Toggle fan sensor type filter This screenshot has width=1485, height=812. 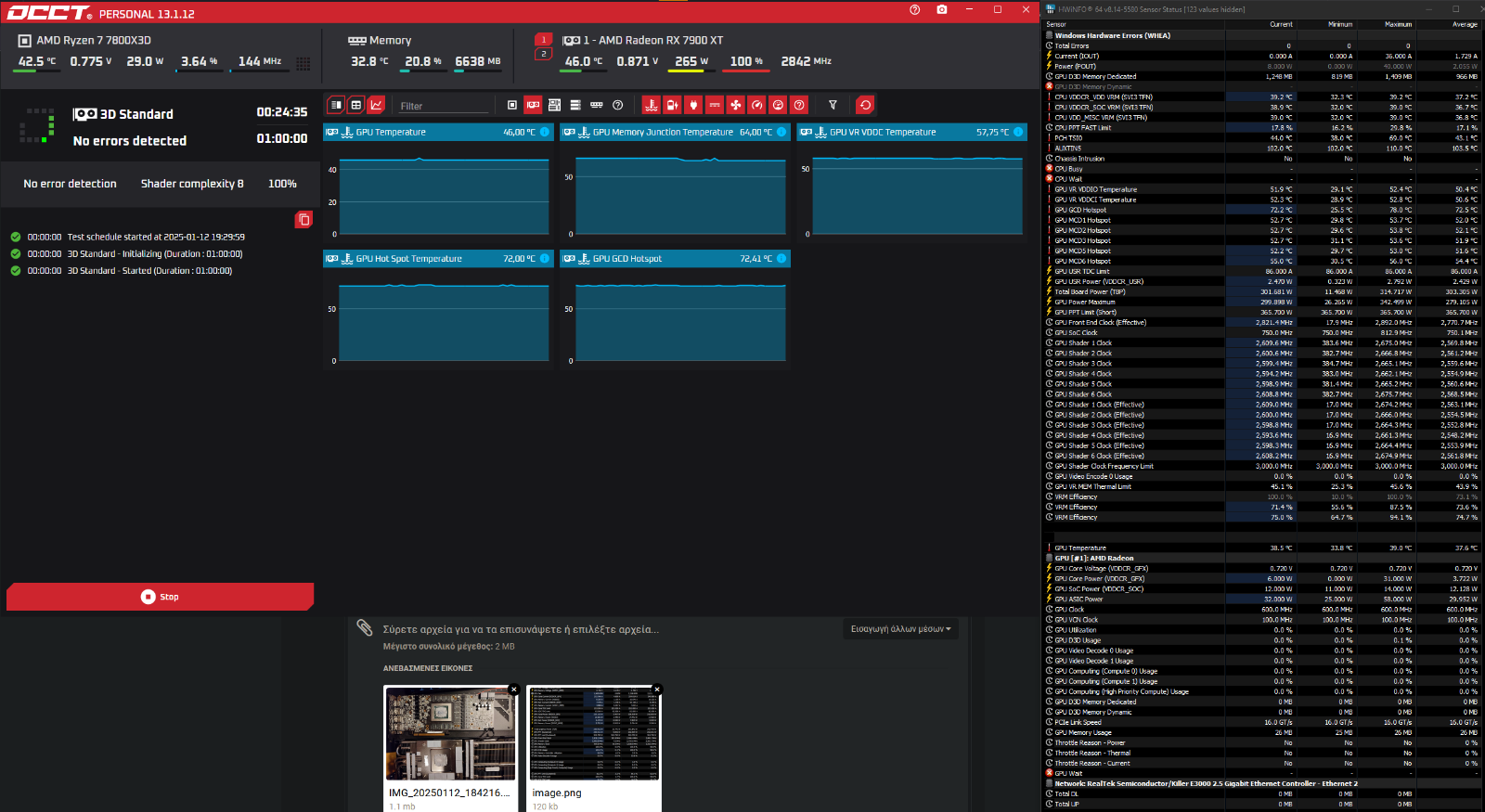pyautogui.click(x=735, y=105)
